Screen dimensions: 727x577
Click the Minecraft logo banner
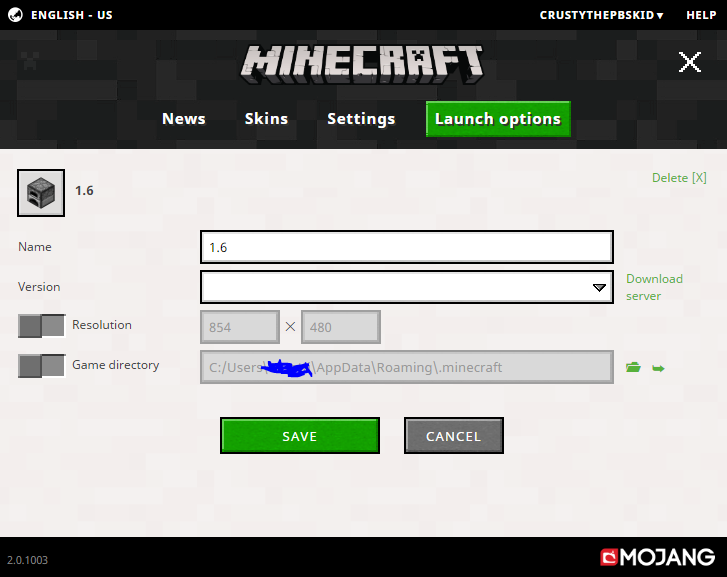coord(362,64)
